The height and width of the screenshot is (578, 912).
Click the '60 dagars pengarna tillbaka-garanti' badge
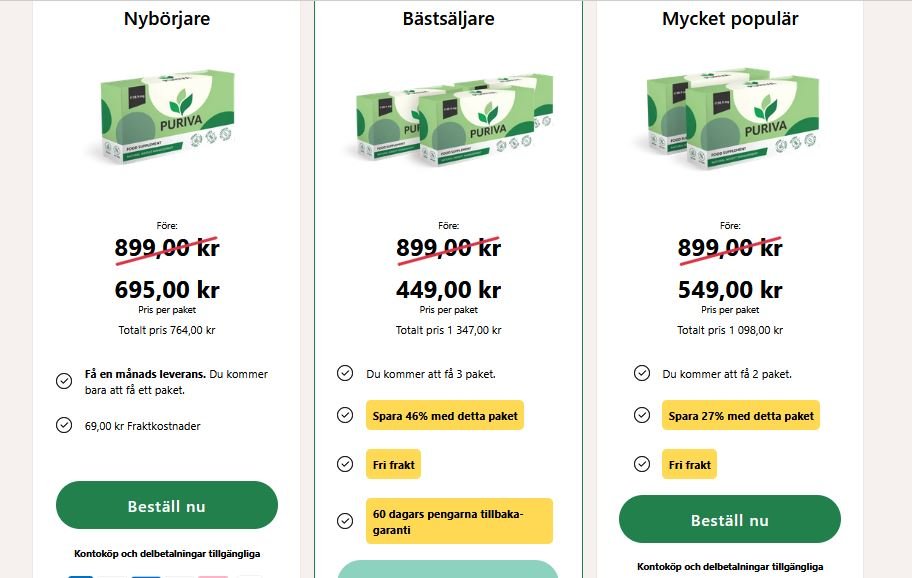[x=459, y=522]
